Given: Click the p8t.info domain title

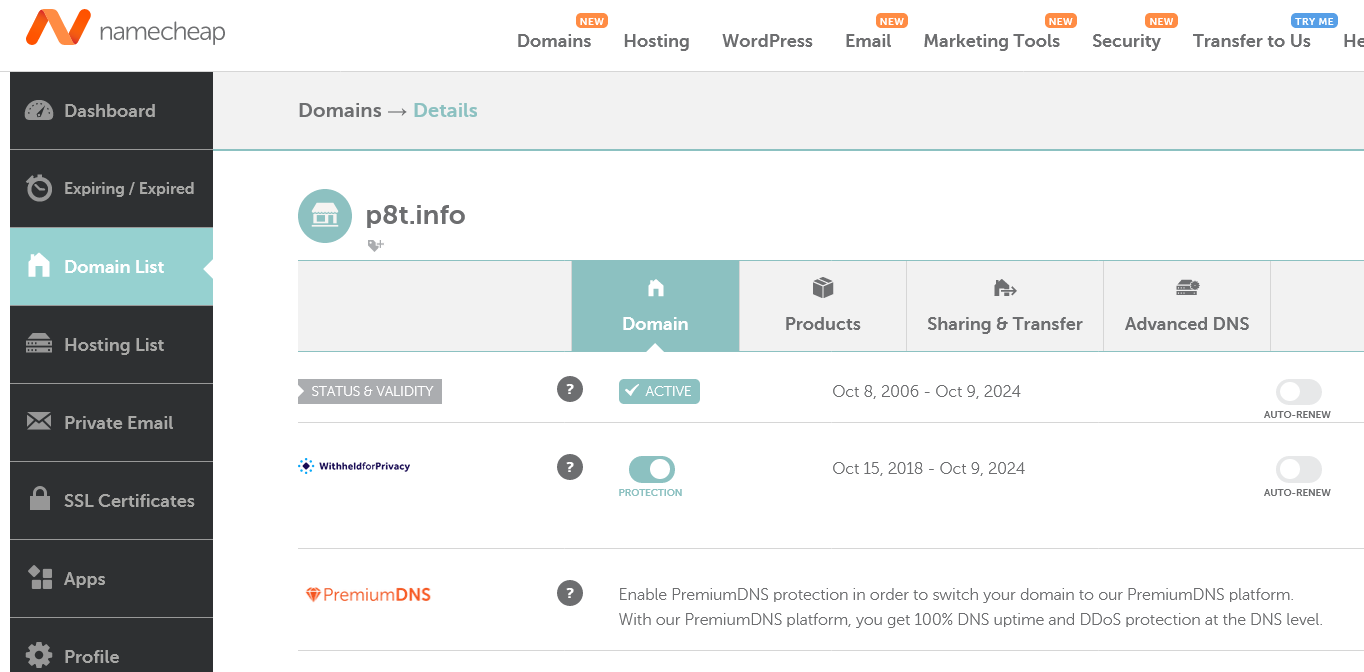Looking at the screenshot, I should 416,215.
